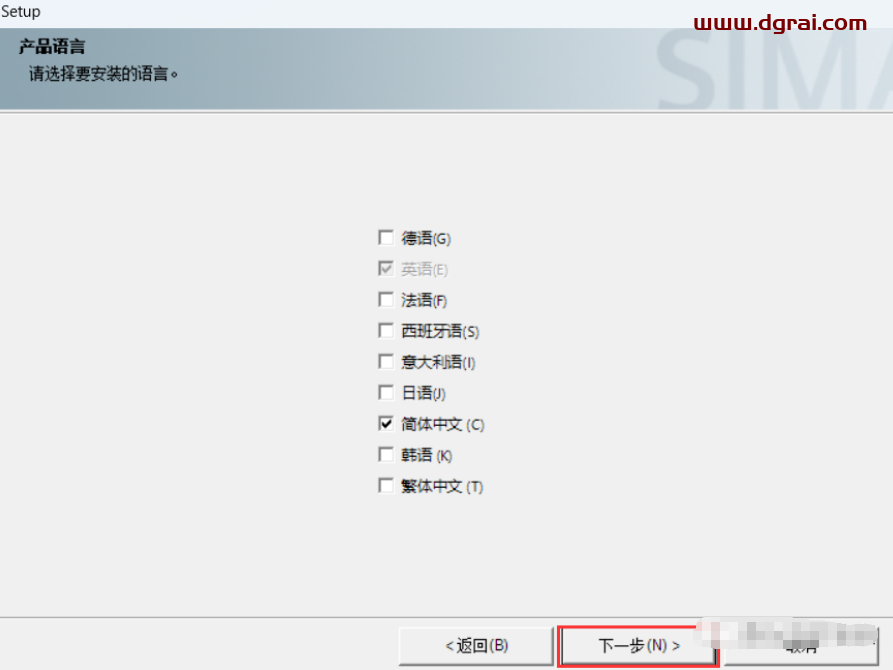Image resolution: width=893 pixels, height=670 pixels.
Task: Click the 西班牙语(S) label text
Action: (440, 331)
